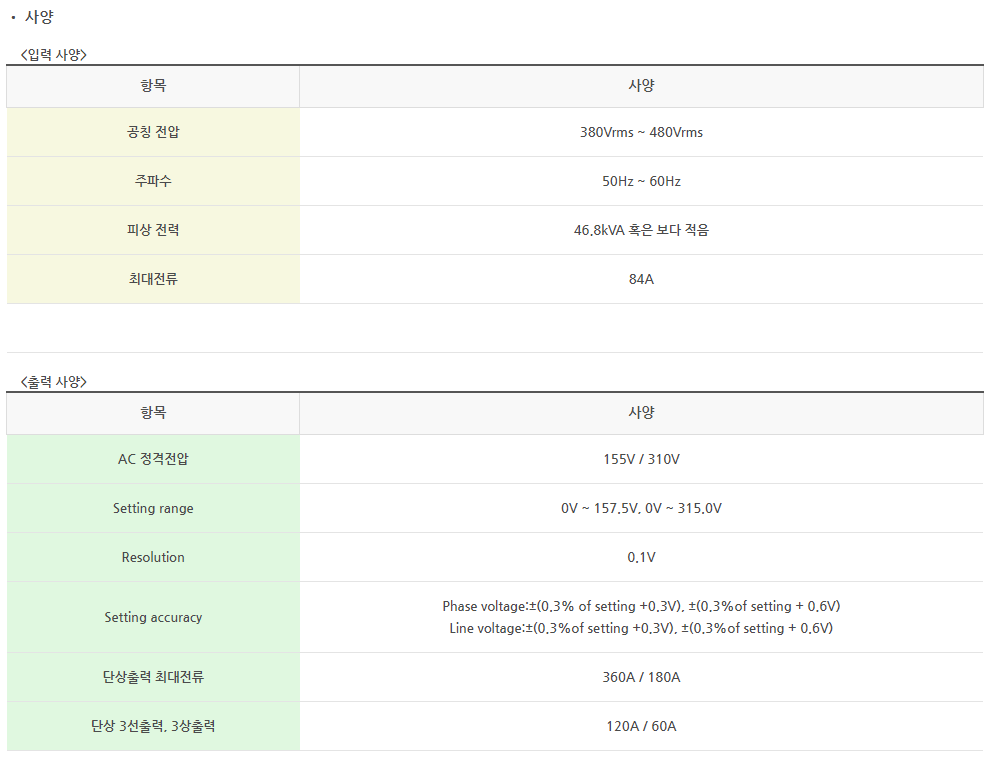This screenshot has height=767, width=989.
Task: Click the 50Hz ~ 60Hz value
Action: (641, 182)
